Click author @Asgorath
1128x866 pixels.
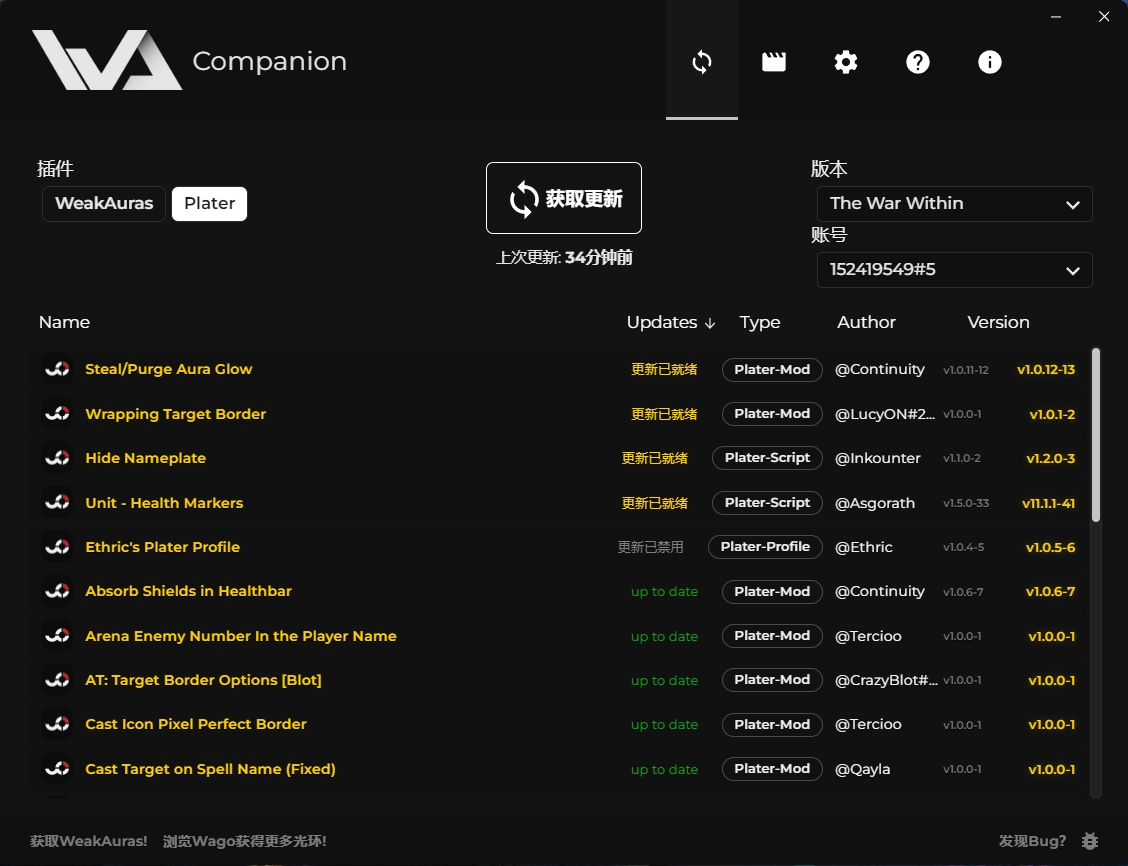(x=875, y=503)
